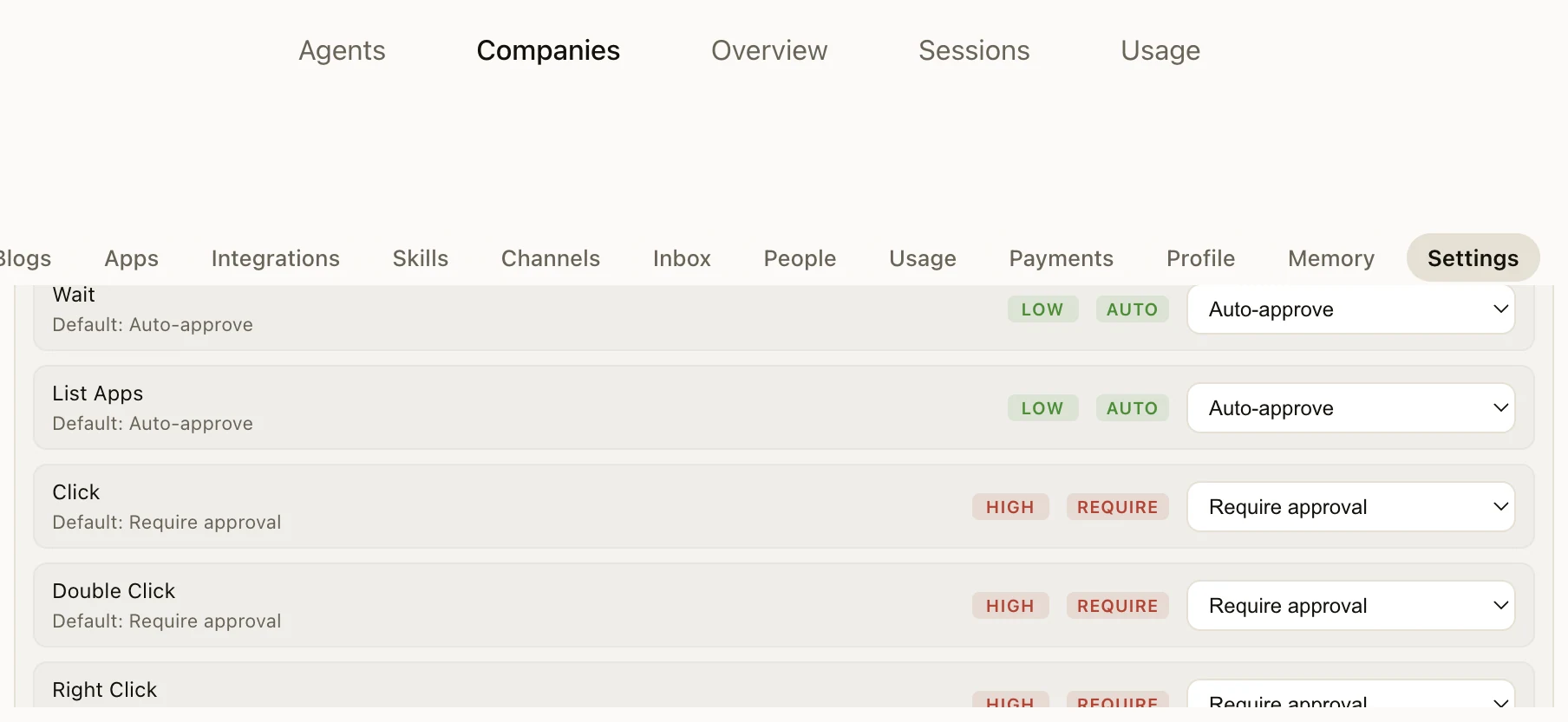
Task: Click the AUTO badge in List Apps row
Action: click(x=1132, y=408)
